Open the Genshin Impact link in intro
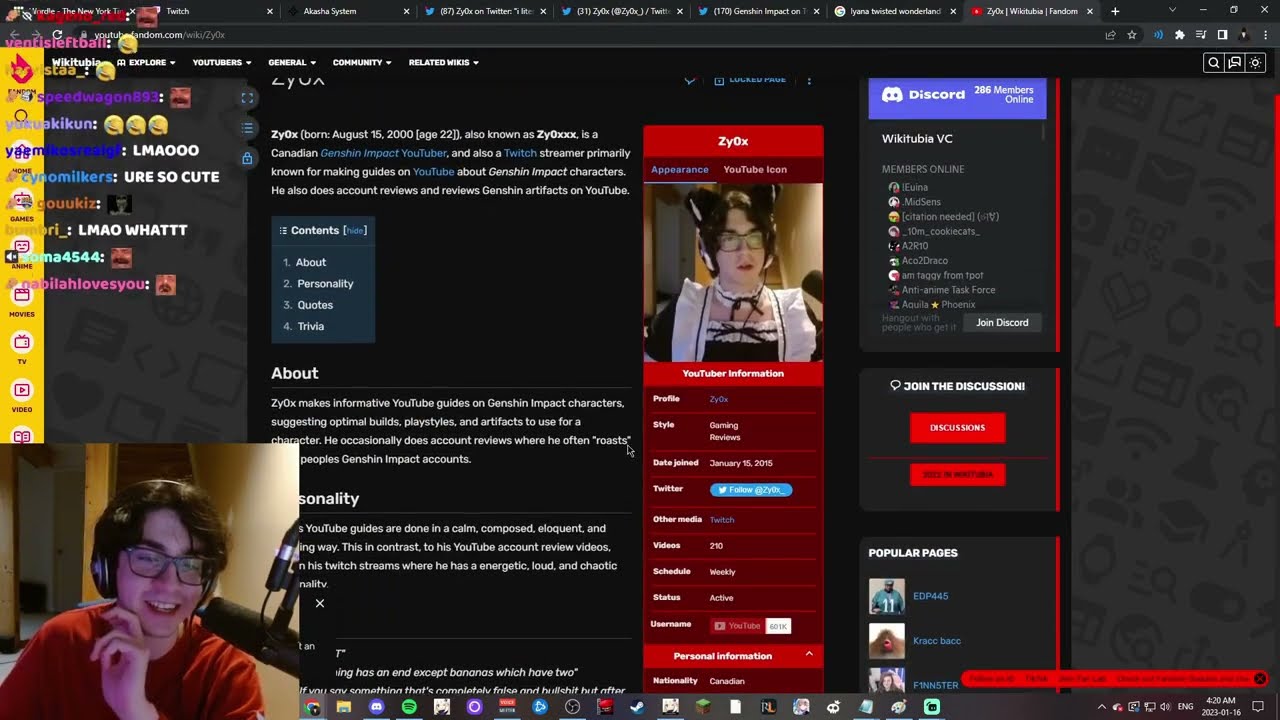 click(358, 153)
